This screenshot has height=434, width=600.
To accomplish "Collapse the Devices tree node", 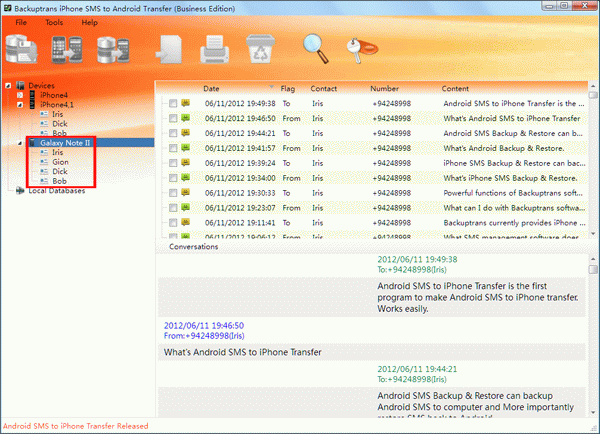I will [8, 86].
